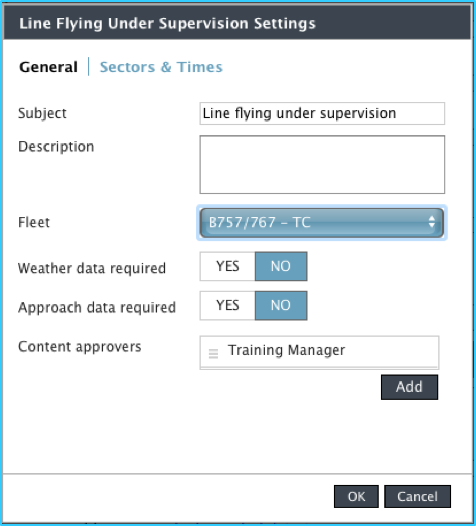Focus the Subject text field
476x526 pixels.
(x=322, y=113)
